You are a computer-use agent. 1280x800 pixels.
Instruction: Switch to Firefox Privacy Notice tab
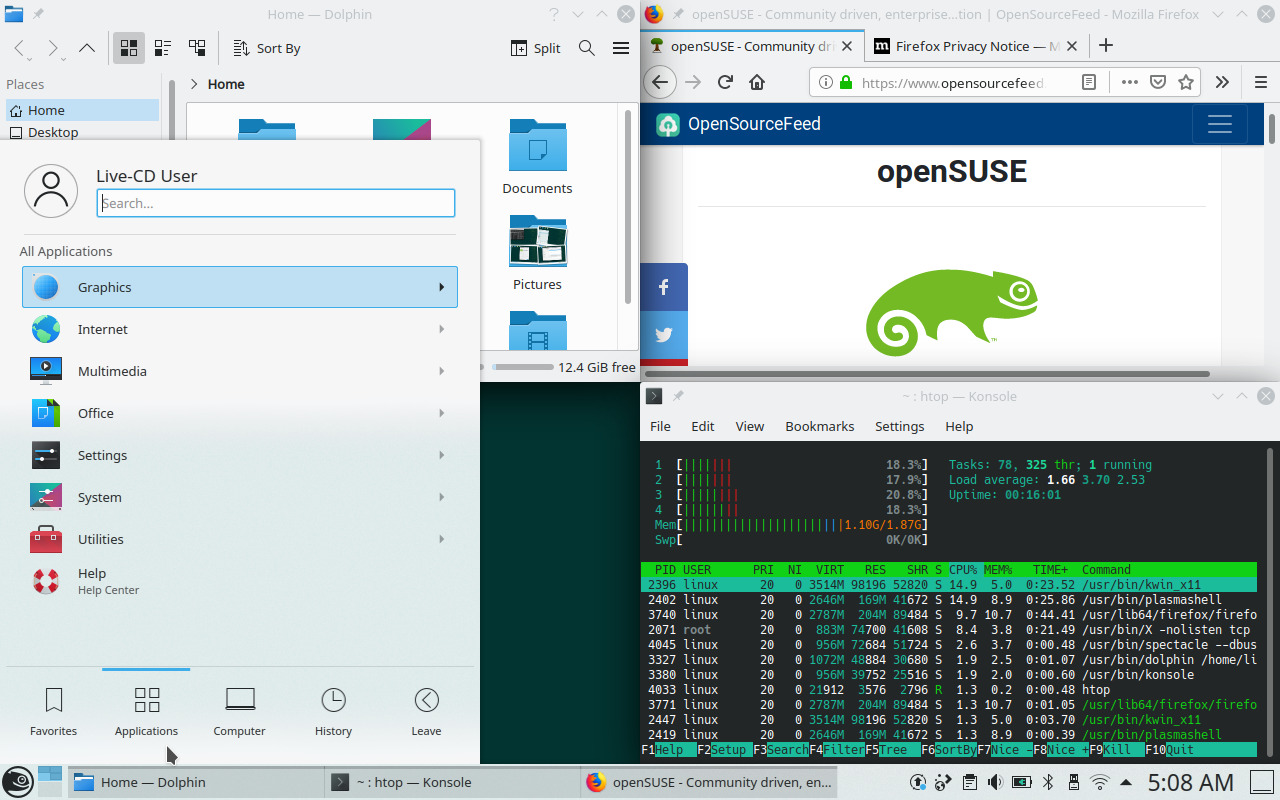tap(975, 46)
